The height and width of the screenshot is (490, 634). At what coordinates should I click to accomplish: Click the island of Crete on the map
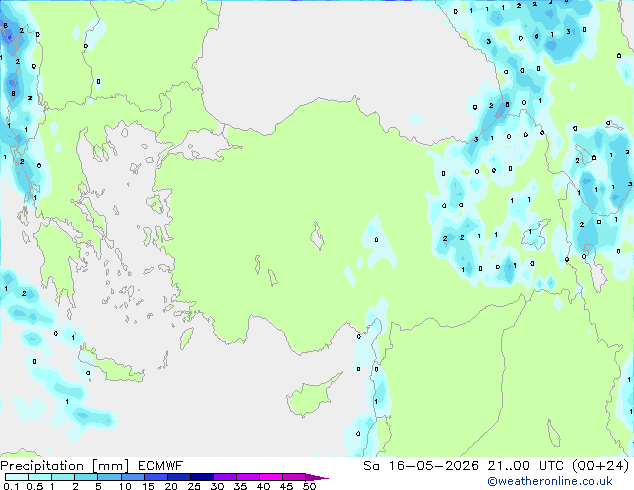click(111, 366)
